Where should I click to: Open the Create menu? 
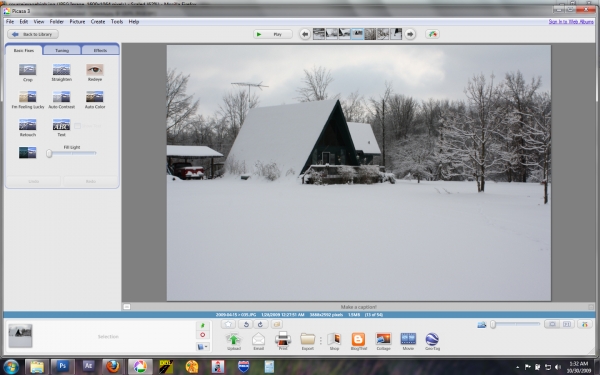point(98,22)
